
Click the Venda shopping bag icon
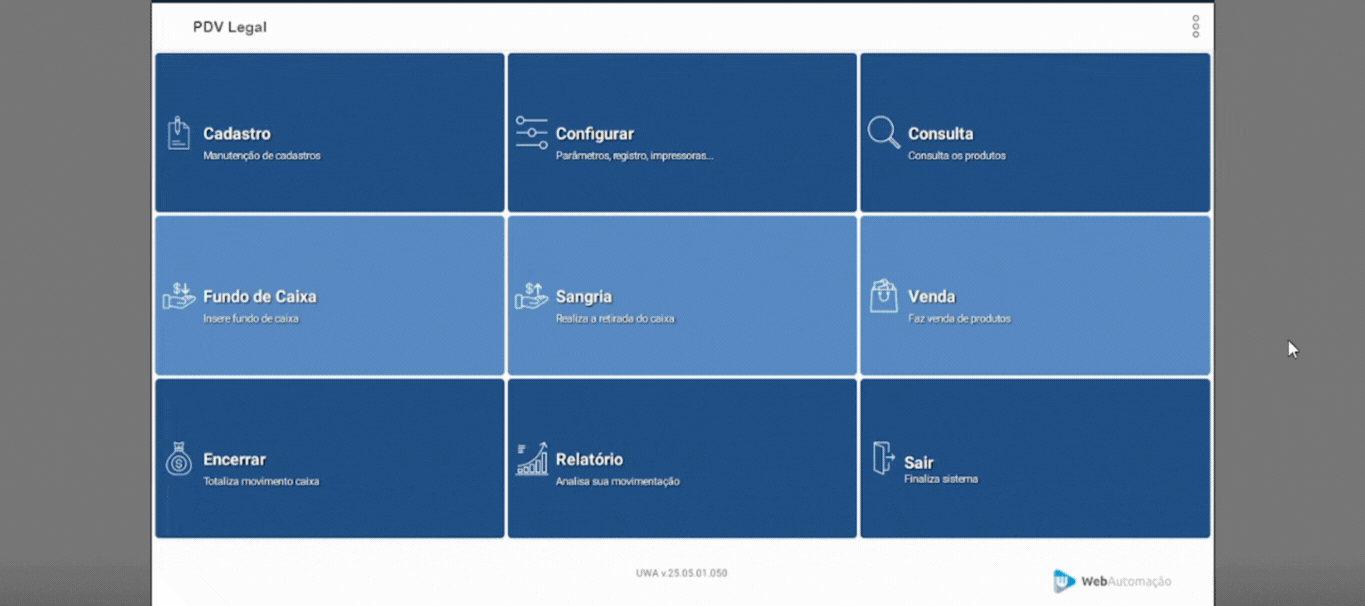(x=883, y=296)
